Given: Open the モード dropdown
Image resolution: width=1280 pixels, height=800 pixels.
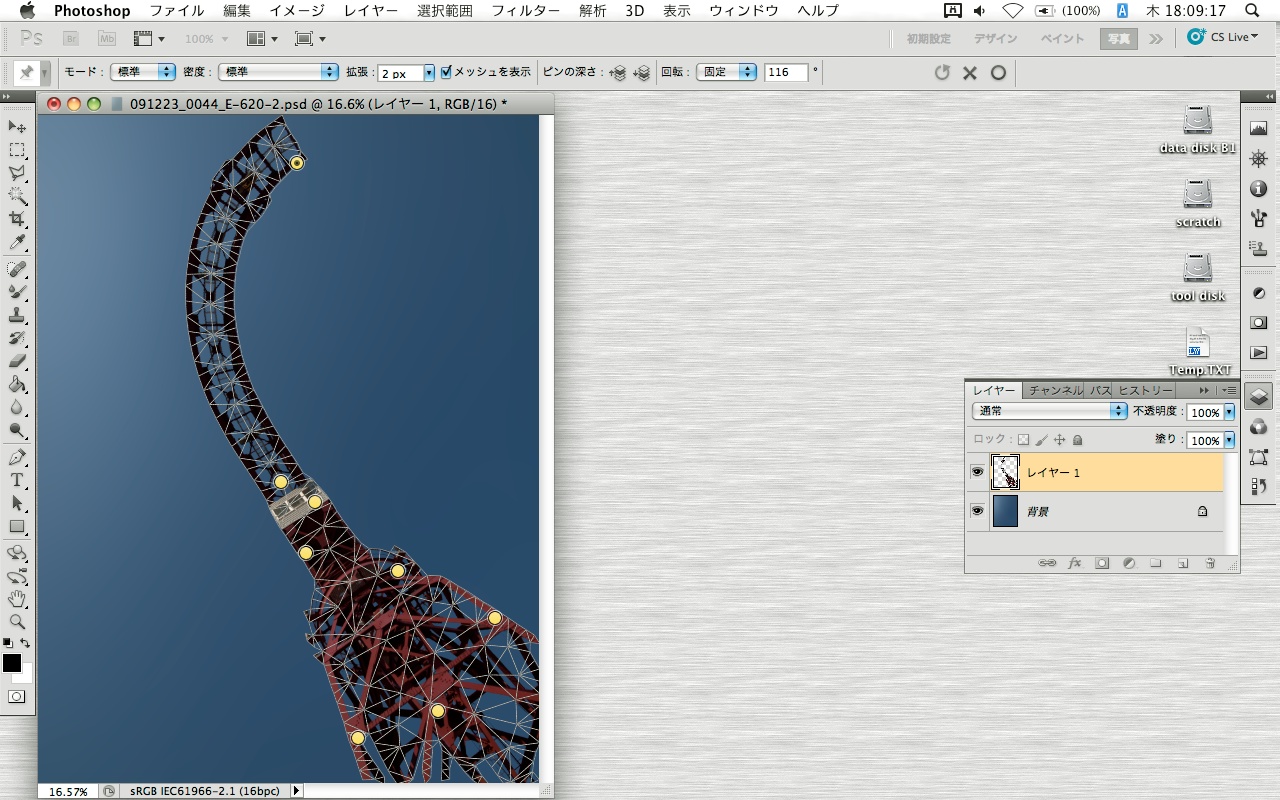Looking at the screenshot, I should coord(141,72).
